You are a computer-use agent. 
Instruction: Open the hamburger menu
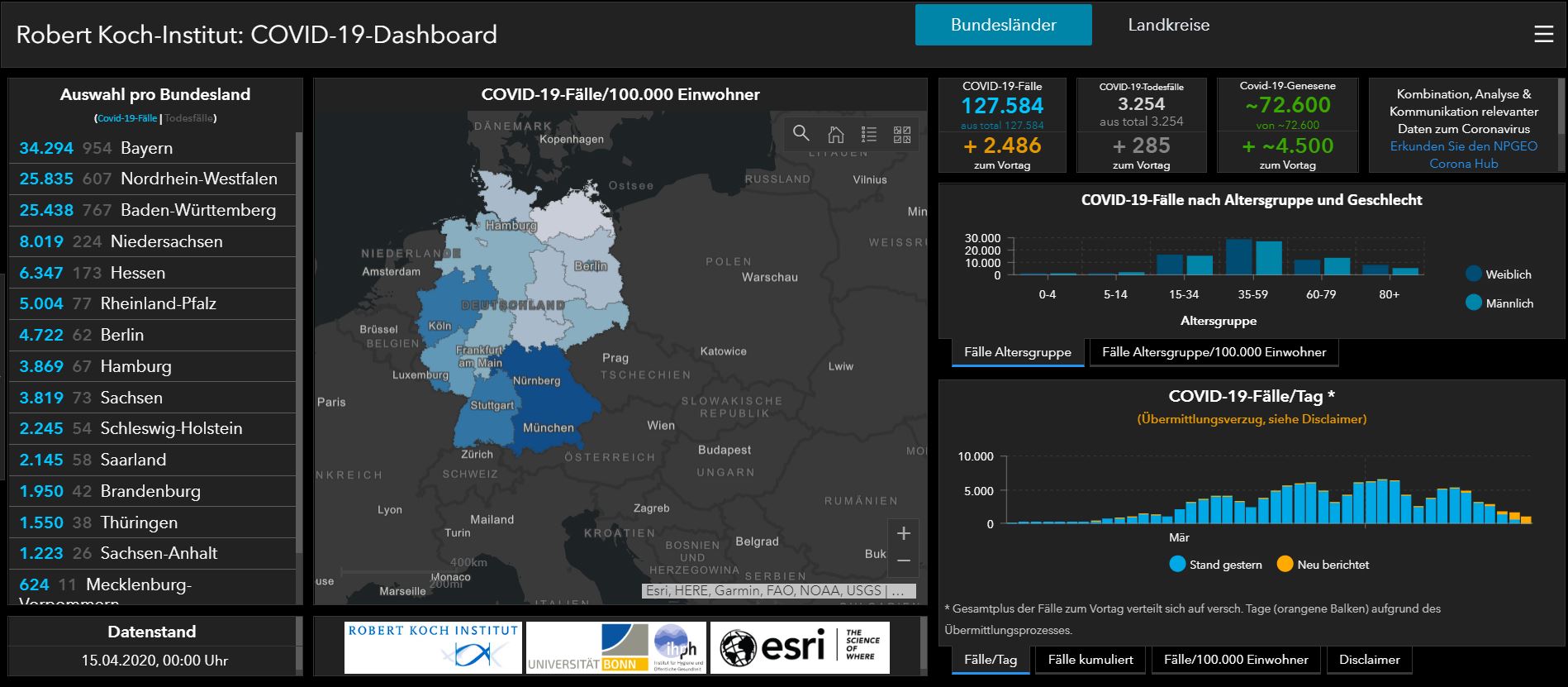coord(1543,34)
